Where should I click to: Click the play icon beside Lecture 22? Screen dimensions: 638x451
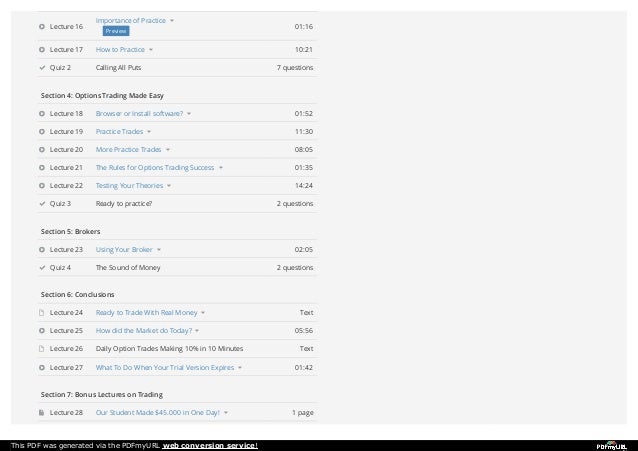(x=42, y=186)
